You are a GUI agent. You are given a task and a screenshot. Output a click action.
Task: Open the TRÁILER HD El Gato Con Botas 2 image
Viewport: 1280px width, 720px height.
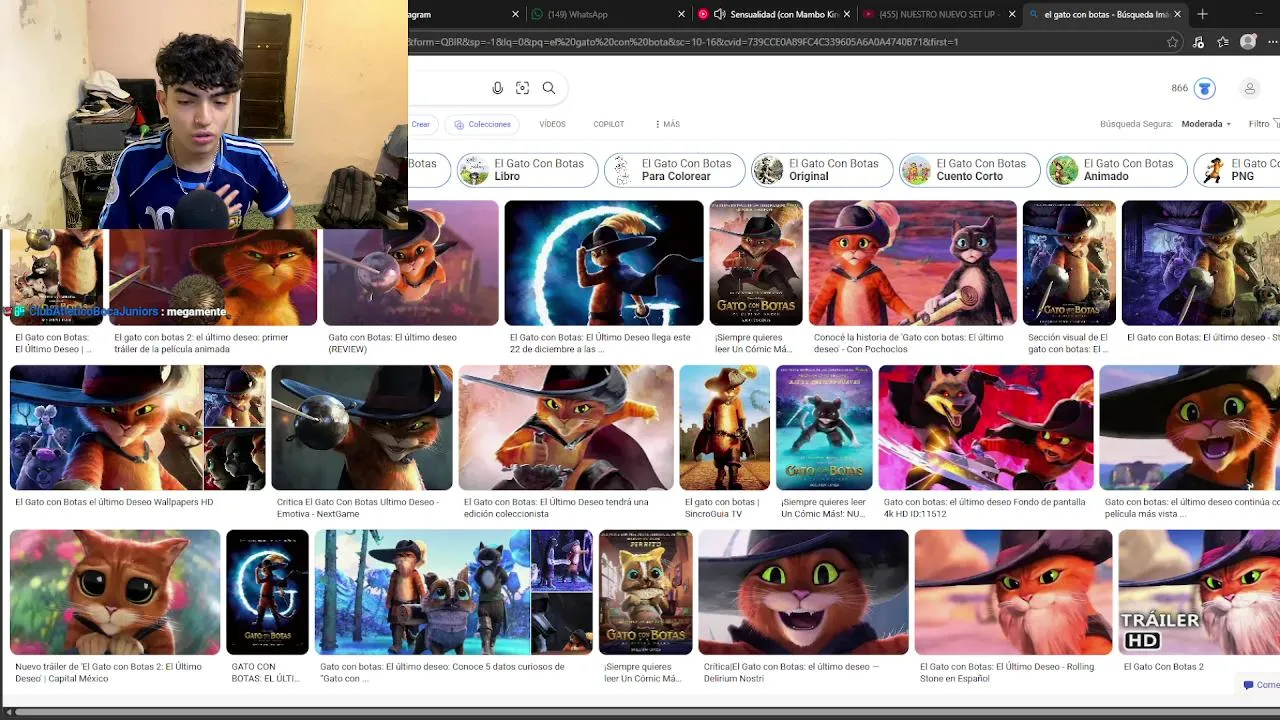tap(1199, 592)
